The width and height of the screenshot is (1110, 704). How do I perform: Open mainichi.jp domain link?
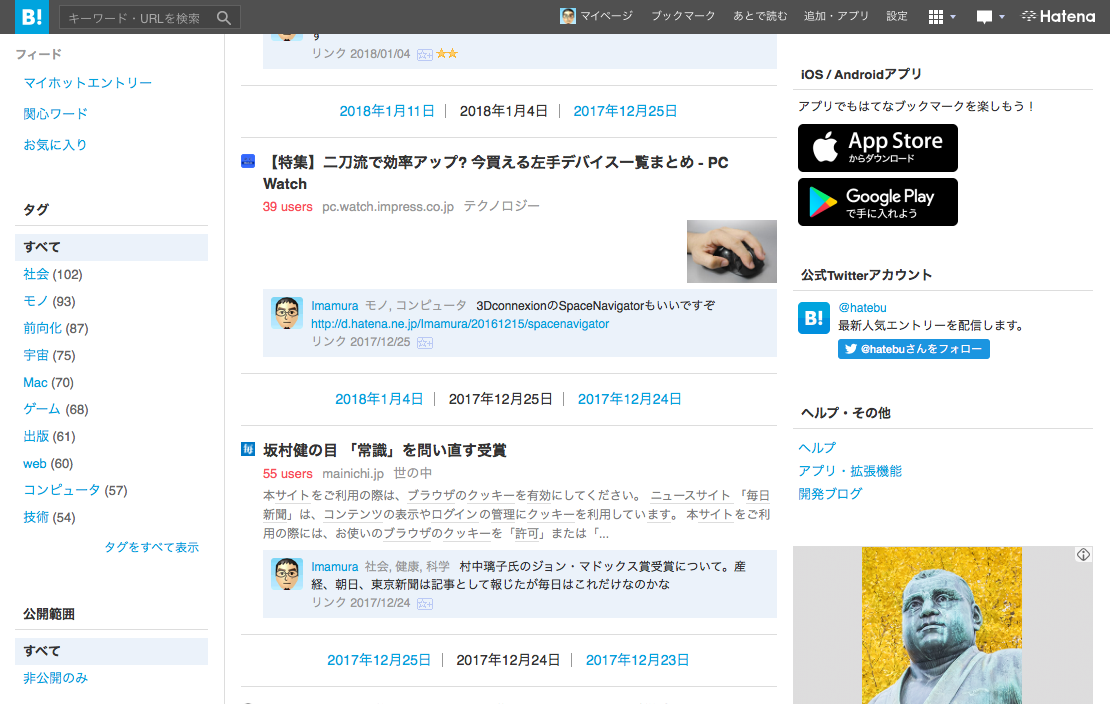[353, 474]
